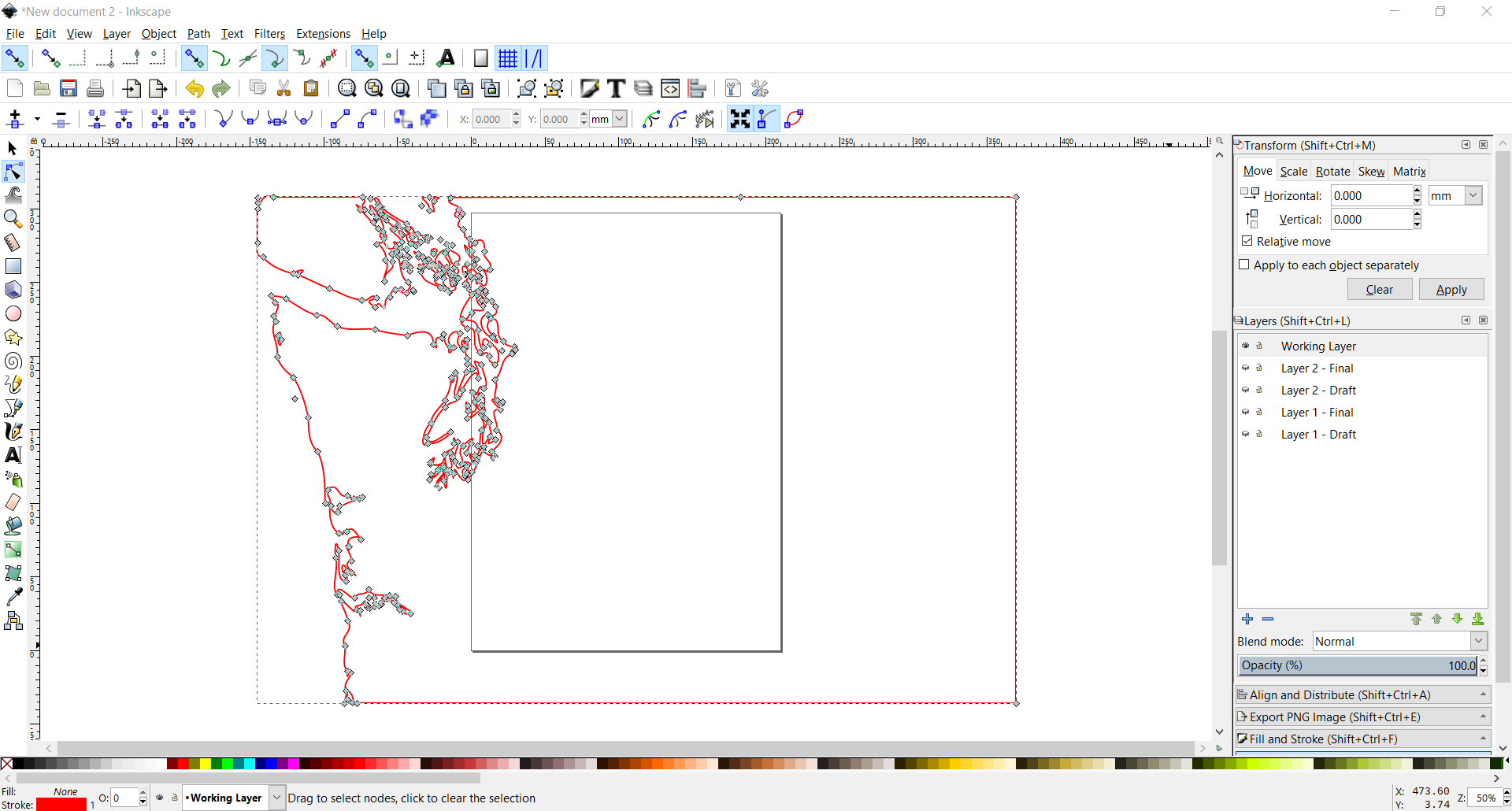Click the Horizontal move value field
Image resolution: width=1512 pixels, height=811 pixels.
(1371, 195)
